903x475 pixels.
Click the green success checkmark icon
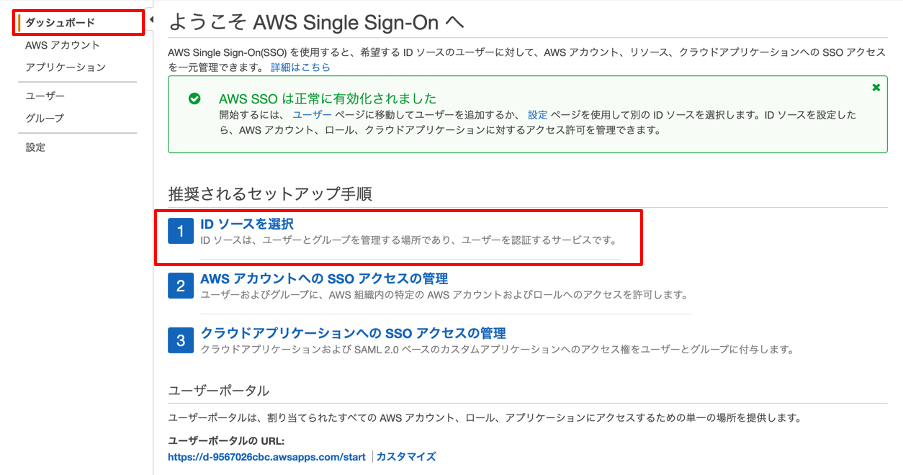click(x=195, y=98)
